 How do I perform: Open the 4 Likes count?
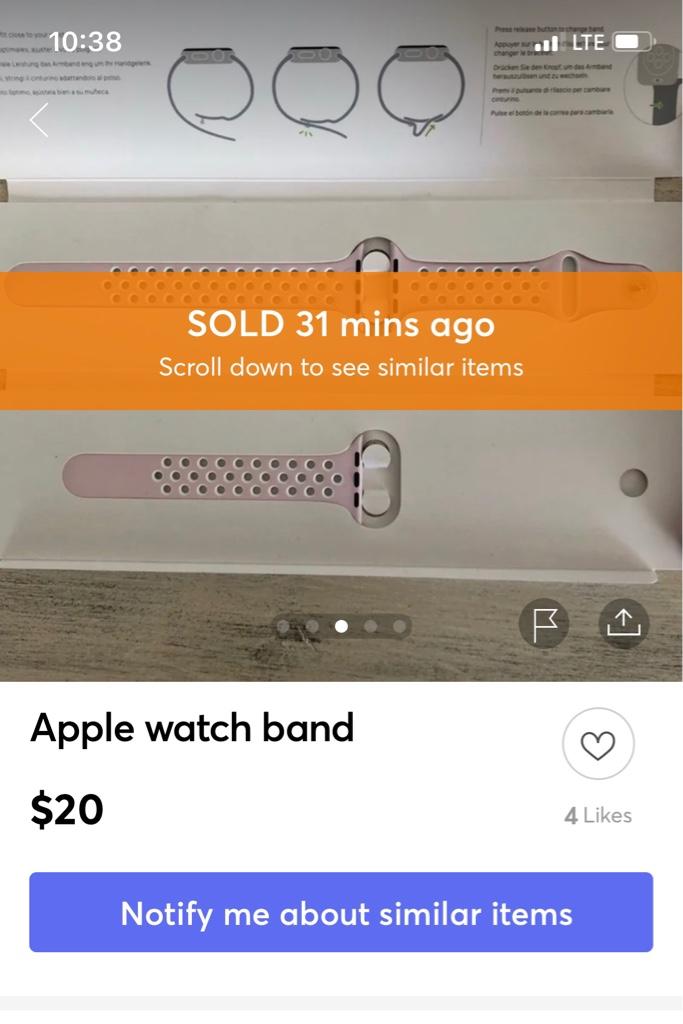click(x=598, y=815)
